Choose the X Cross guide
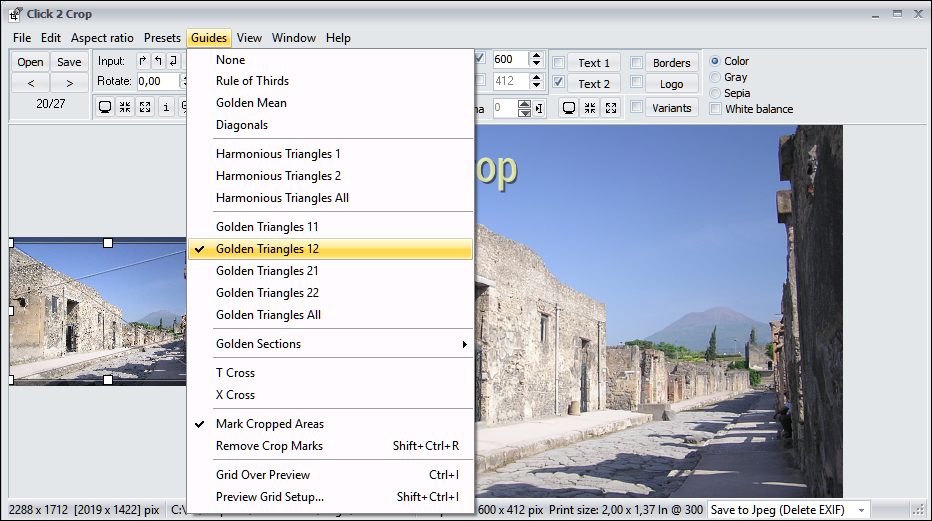Image resolution: width=932 pixels, height=521 pixels. pos(330,395)
